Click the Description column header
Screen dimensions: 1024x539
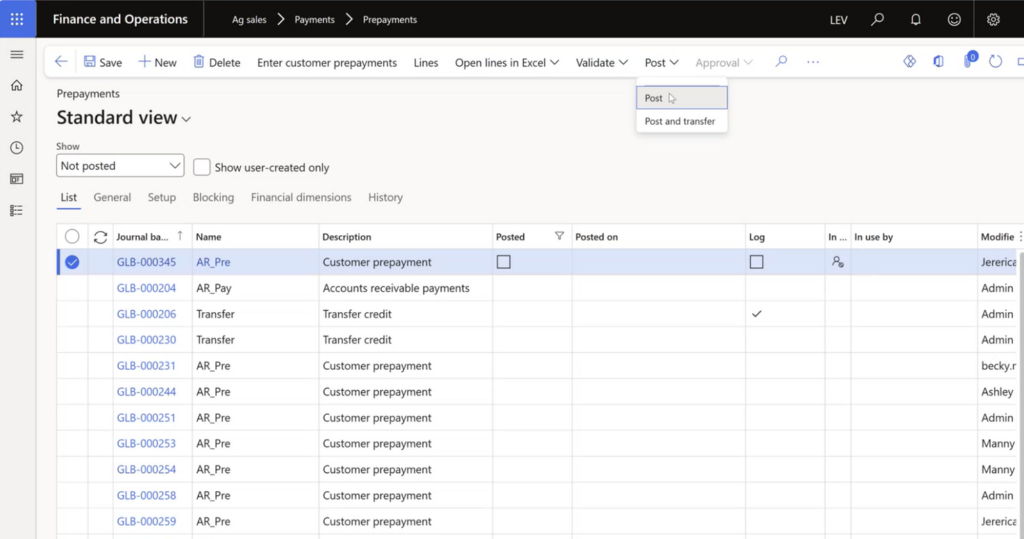[406, 237]
